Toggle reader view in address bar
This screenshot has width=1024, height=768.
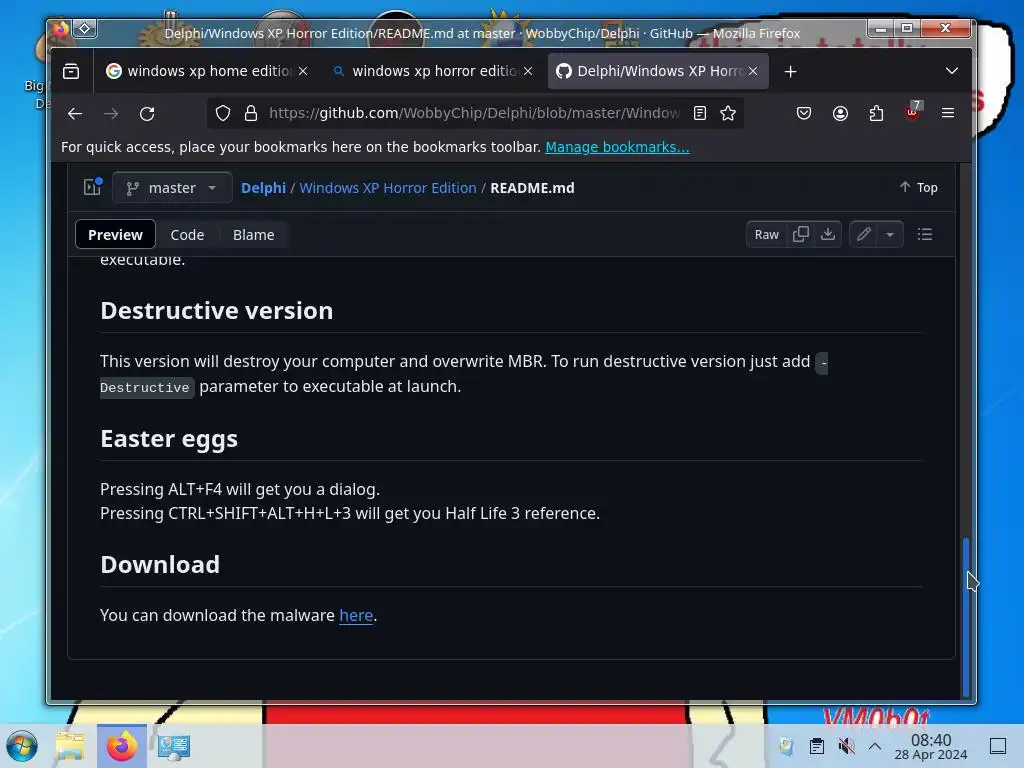(x=699, y=114)
